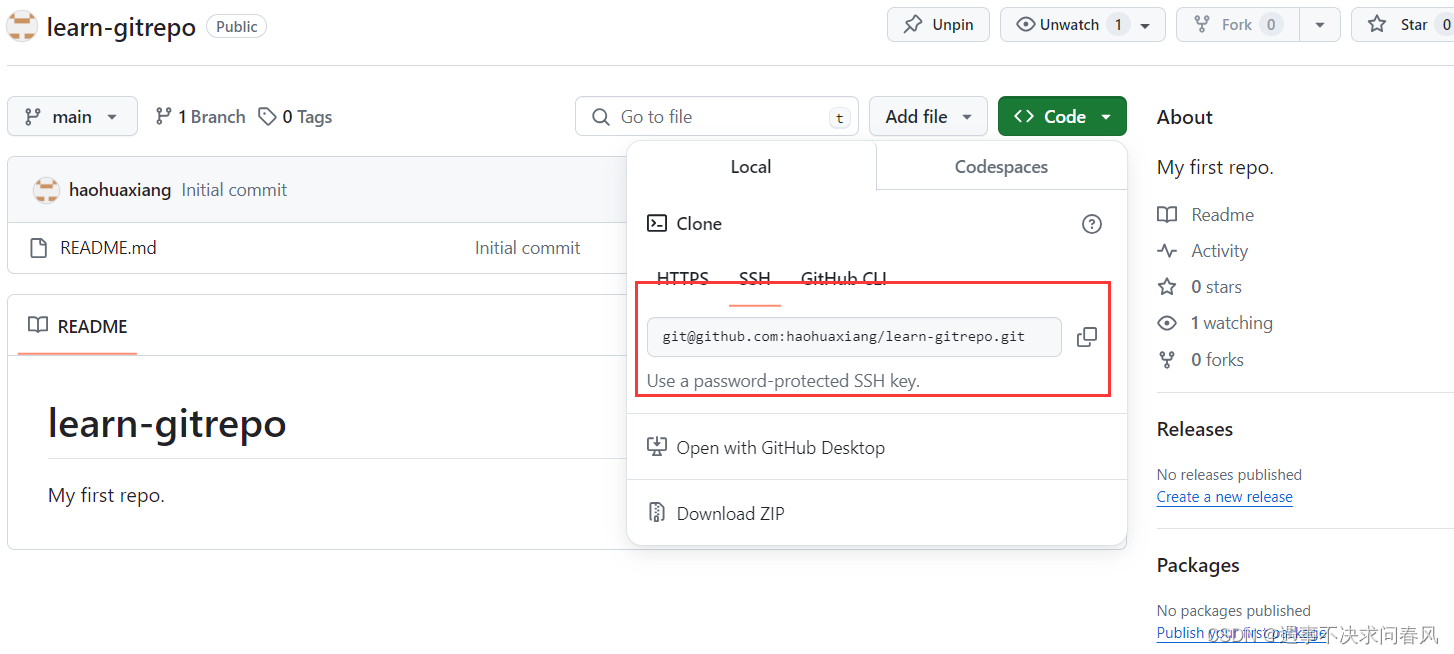Screen dimensions: 1454x654
Task: Expand the Fork options dropdown arrow
Action: coord(1320,25)
